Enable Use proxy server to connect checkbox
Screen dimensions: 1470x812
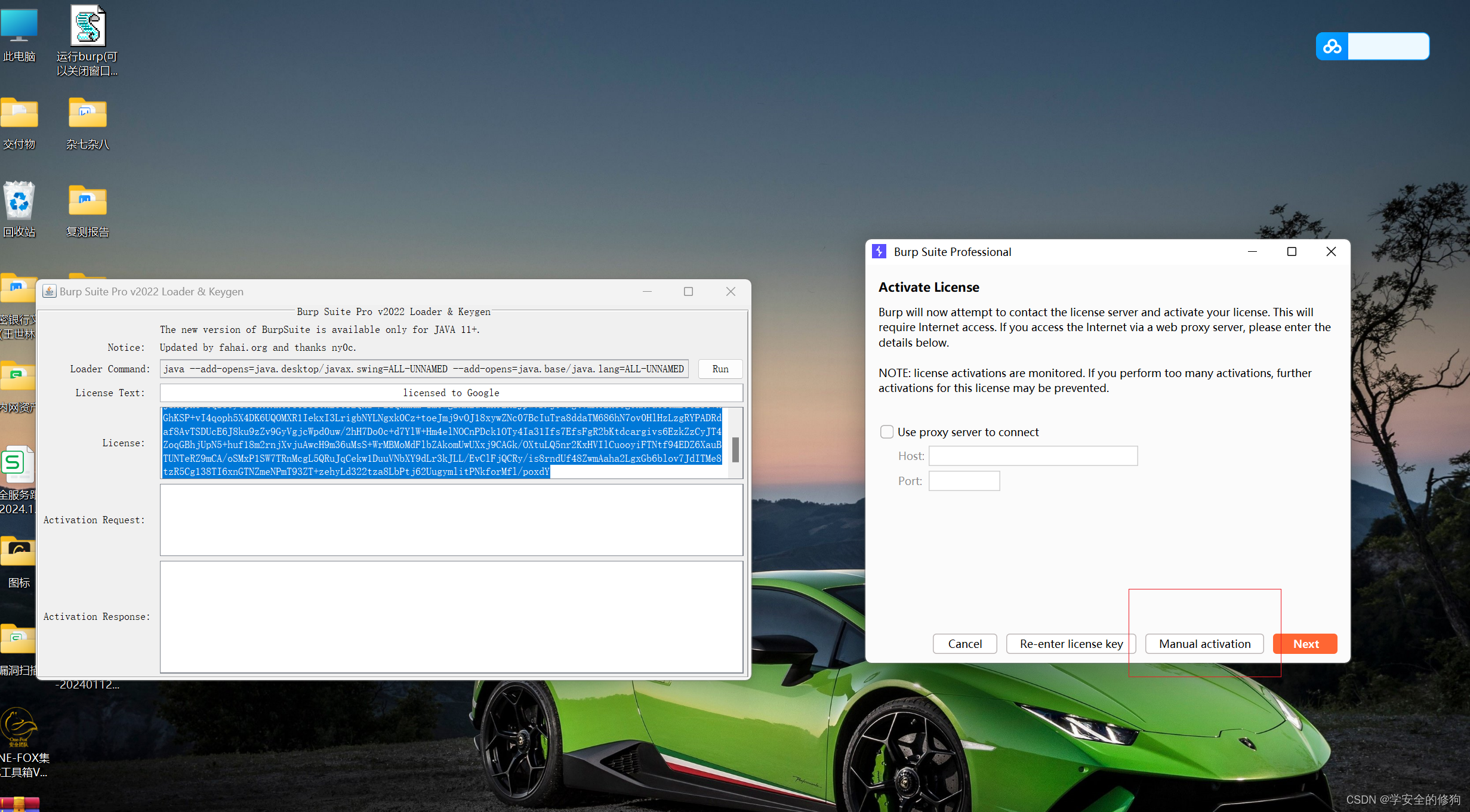[887, 431]
